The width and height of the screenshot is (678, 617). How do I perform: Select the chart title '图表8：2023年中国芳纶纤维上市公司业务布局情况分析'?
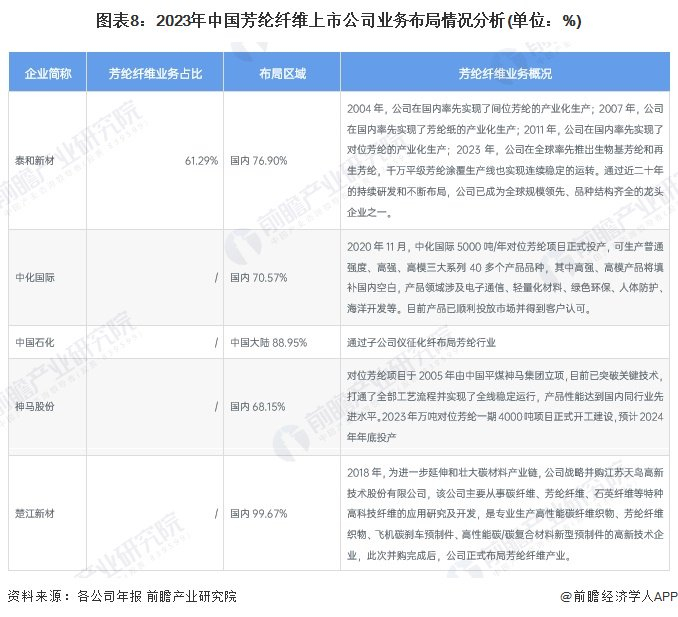click(300, 20)
